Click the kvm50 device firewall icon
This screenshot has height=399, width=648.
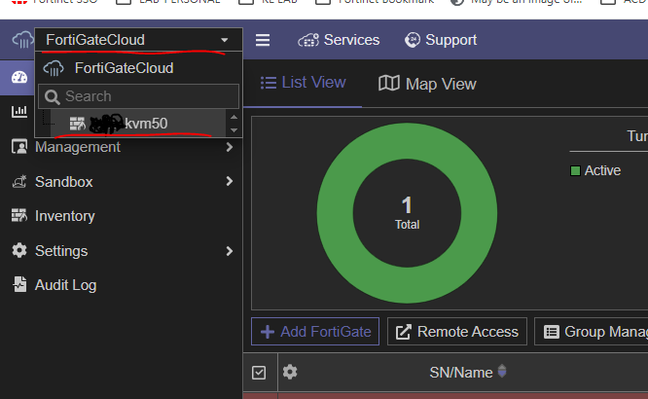(x=77, y=123)
